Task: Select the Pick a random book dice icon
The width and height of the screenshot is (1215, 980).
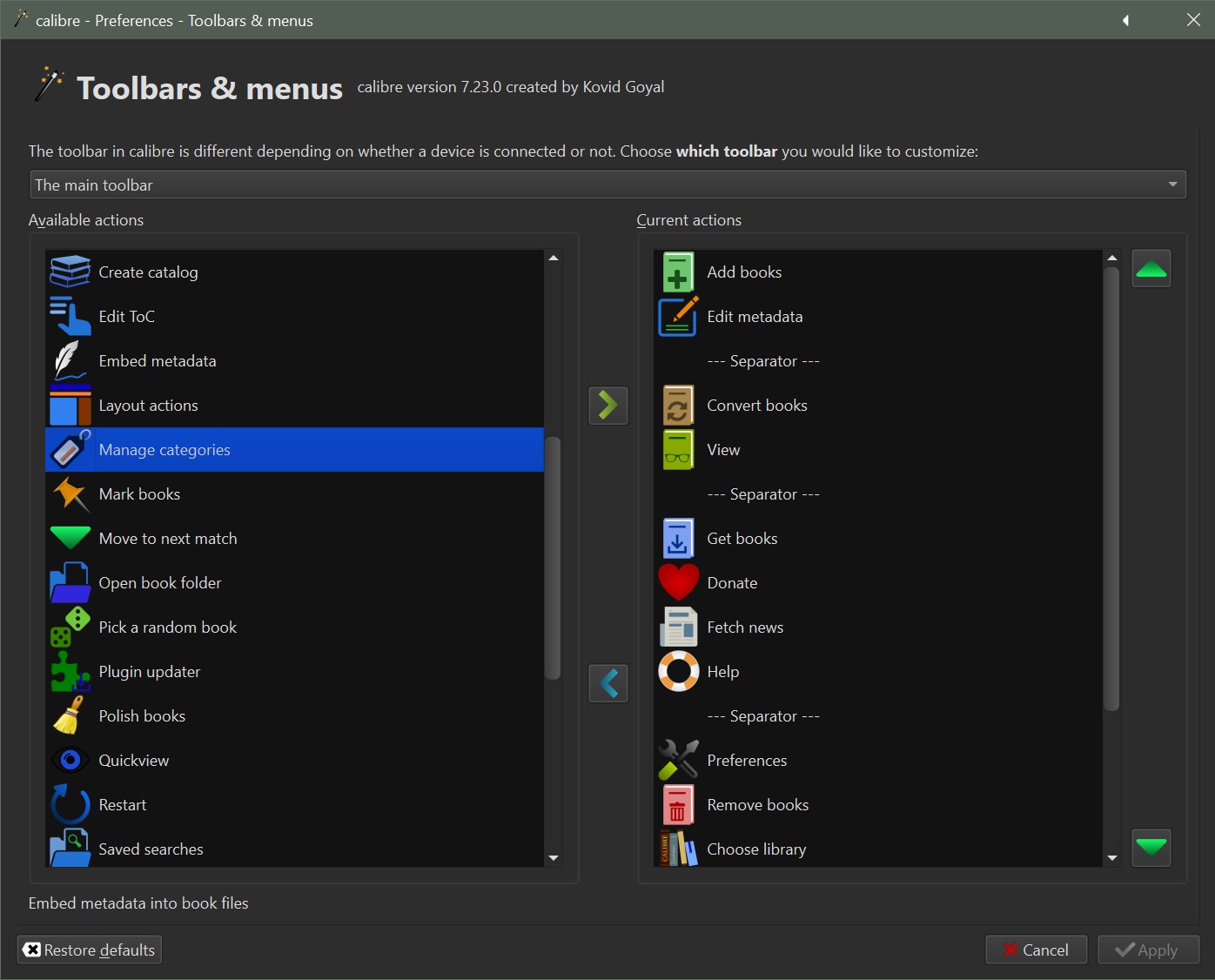Action: click(x=70, y=628)
